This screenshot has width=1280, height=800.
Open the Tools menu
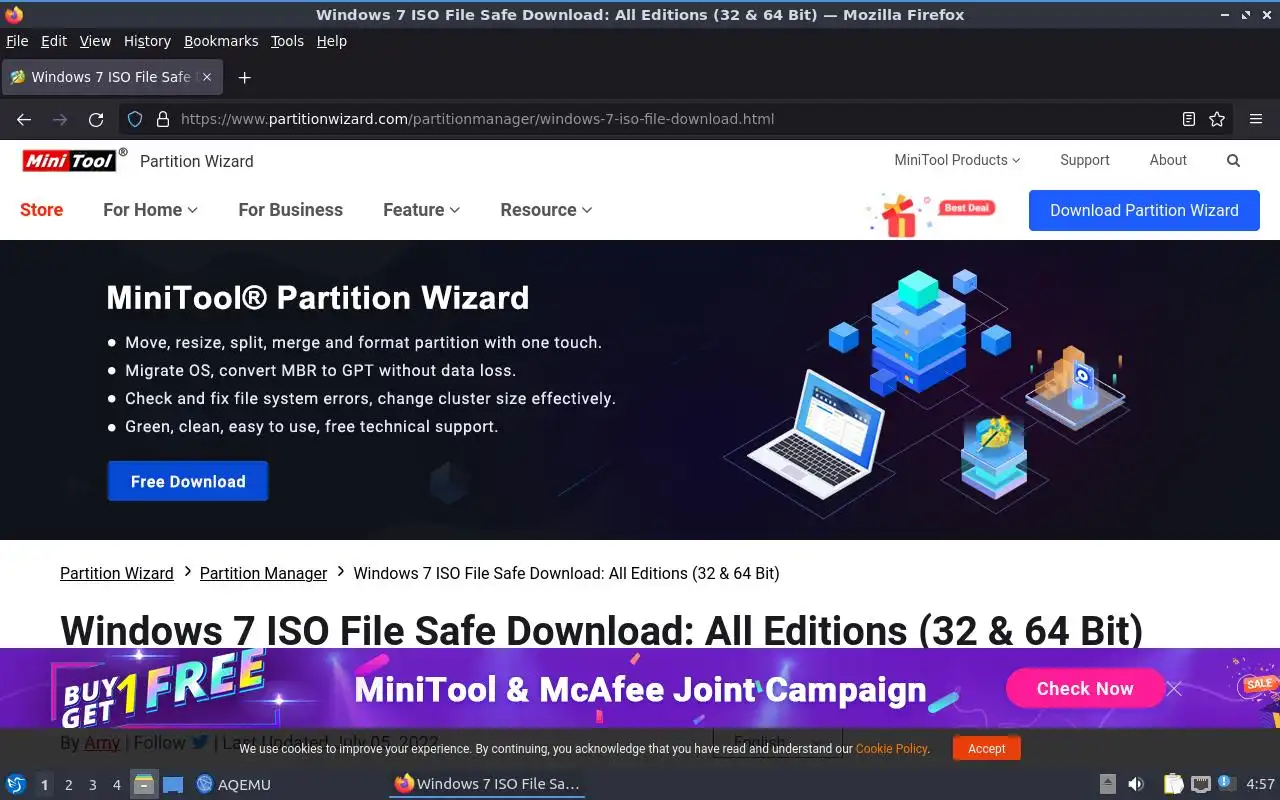287,41
